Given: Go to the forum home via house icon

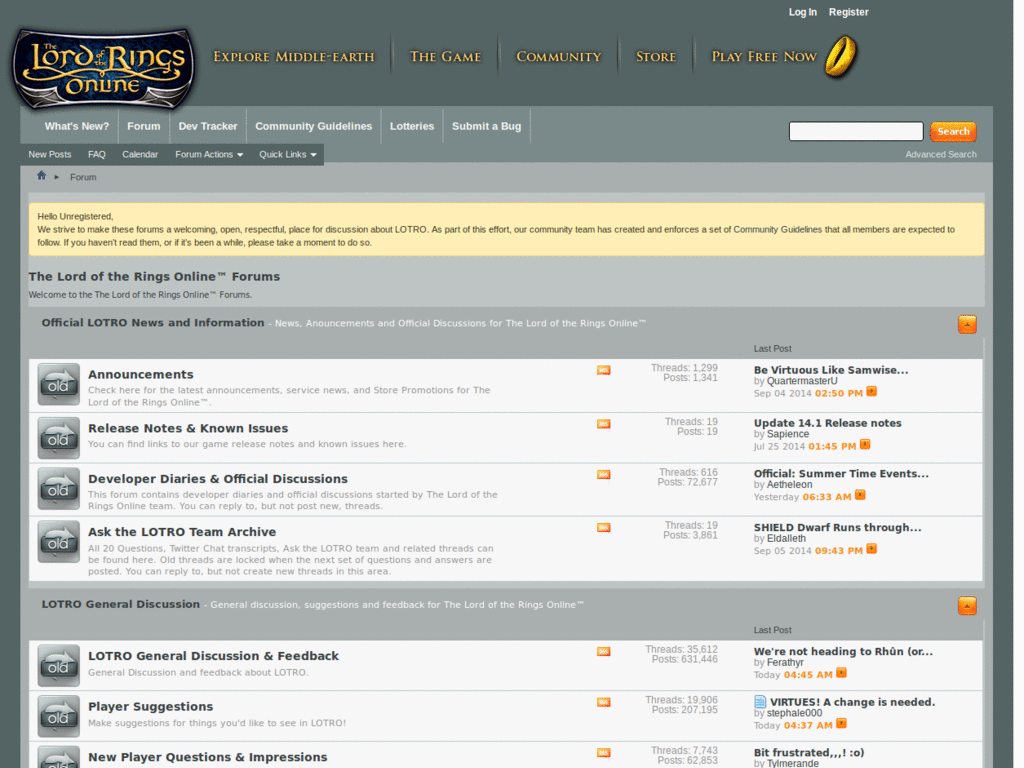Looking at the screenshot, I should [x=41, y=176].
